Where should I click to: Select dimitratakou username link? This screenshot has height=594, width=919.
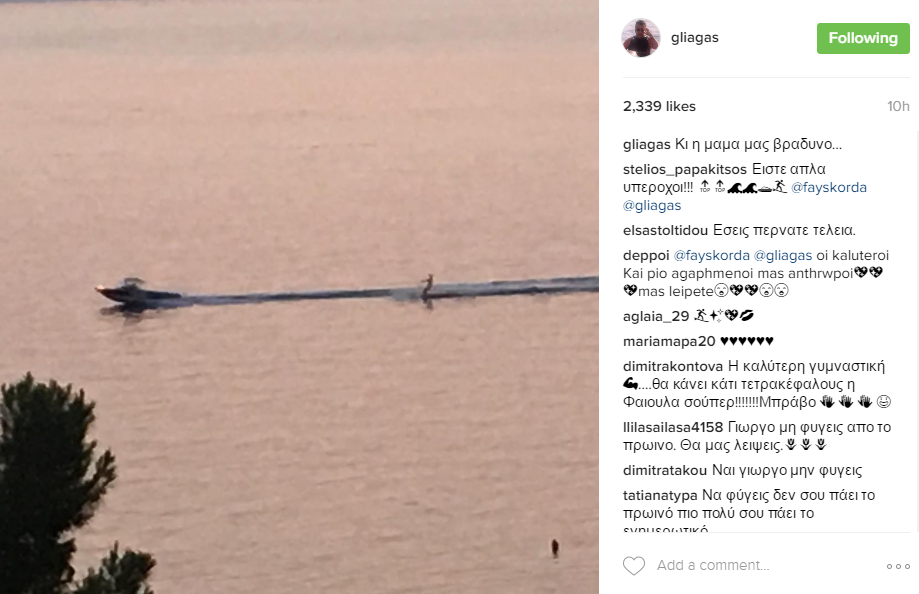[665, 470]
